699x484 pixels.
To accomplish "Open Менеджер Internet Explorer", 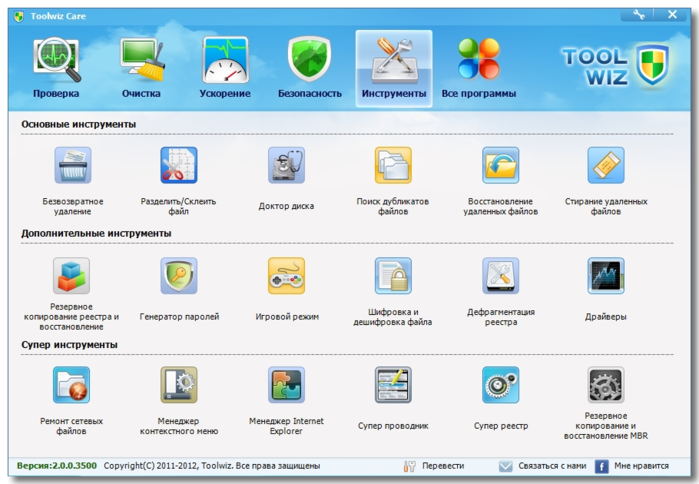I will [286, 385].
